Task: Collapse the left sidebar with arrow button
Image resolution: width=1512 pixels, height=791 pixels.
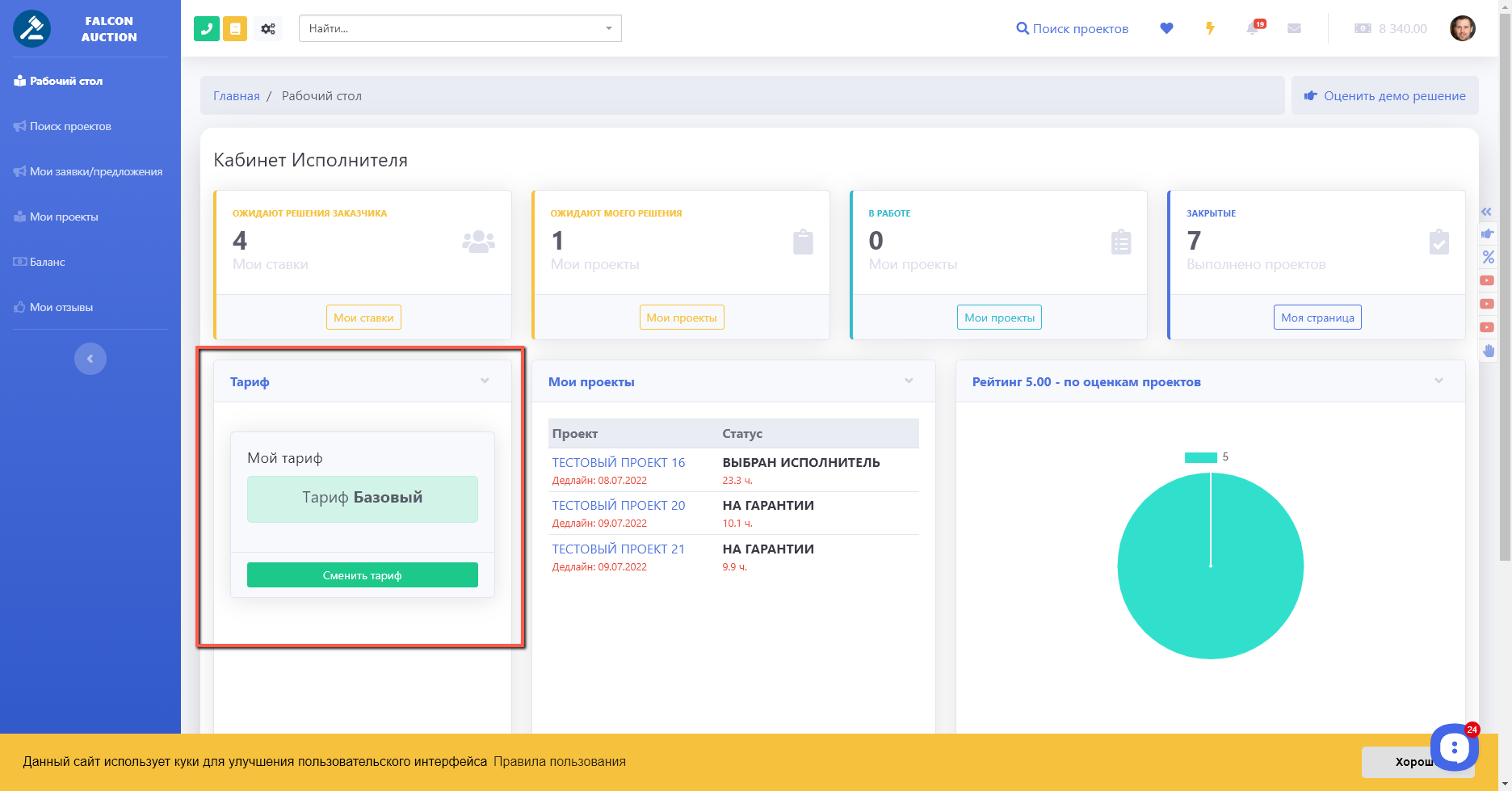Action: [90, 359]
